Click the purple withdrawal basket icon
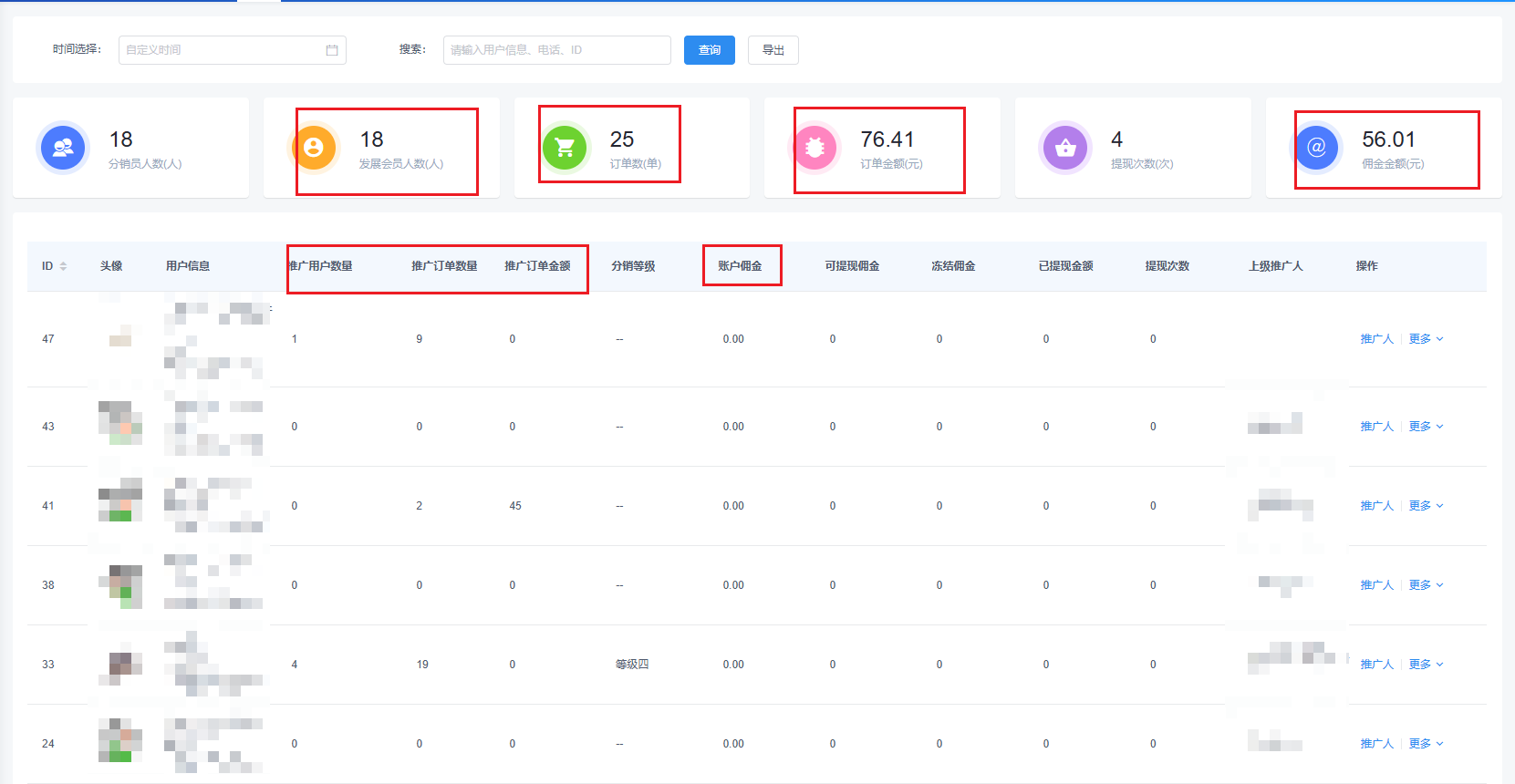 point(1065,148)
